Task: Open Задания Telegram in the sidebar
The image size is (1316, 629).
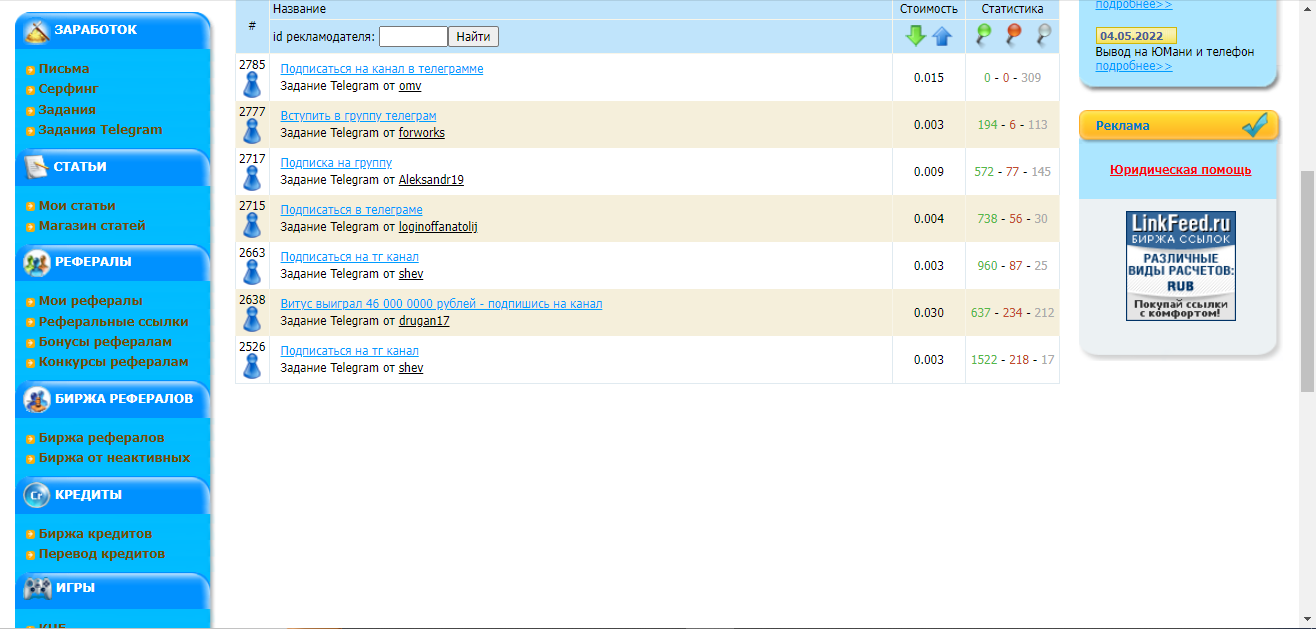Action: coord(100,130)
